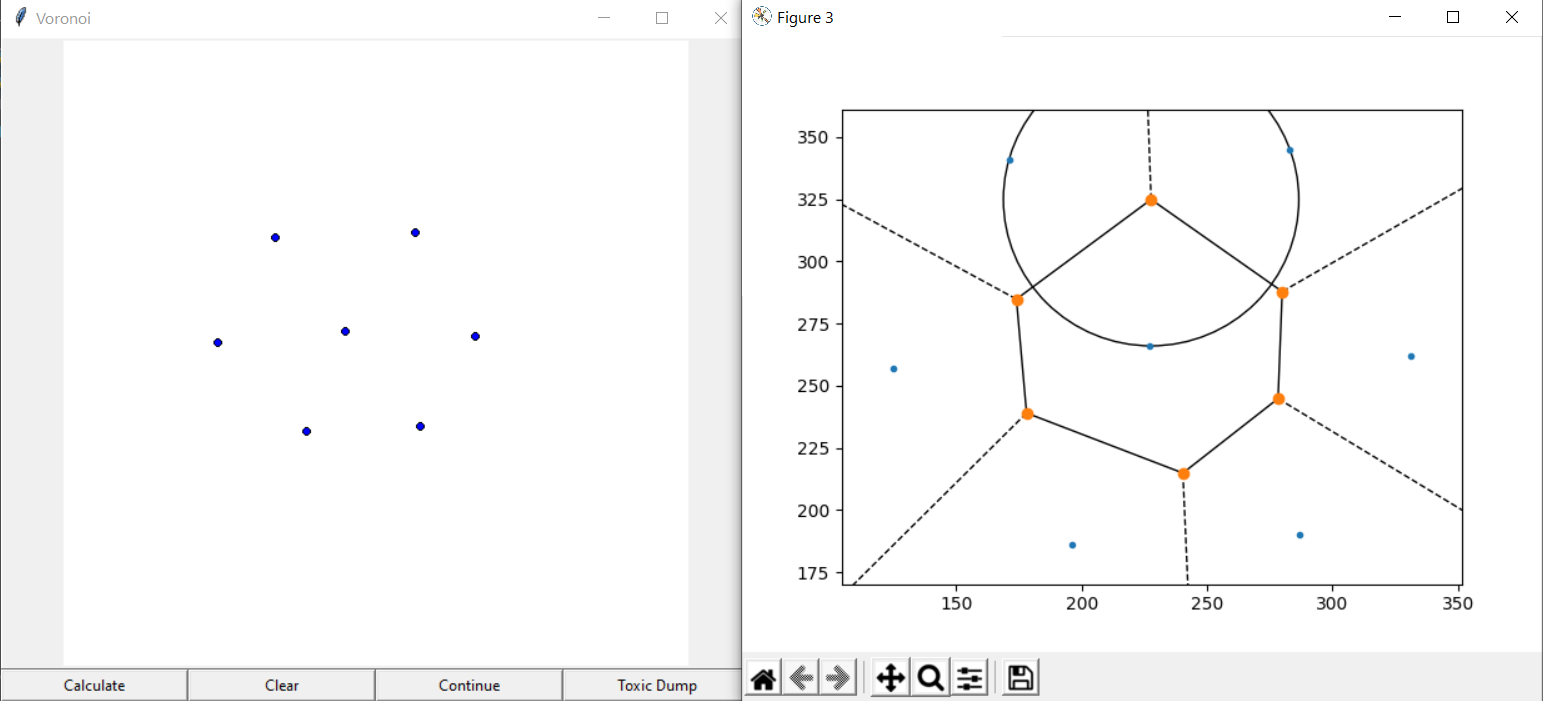
Task: Click the Figure 3 title text
Action: pyautogui.click(x=805, y=17)
